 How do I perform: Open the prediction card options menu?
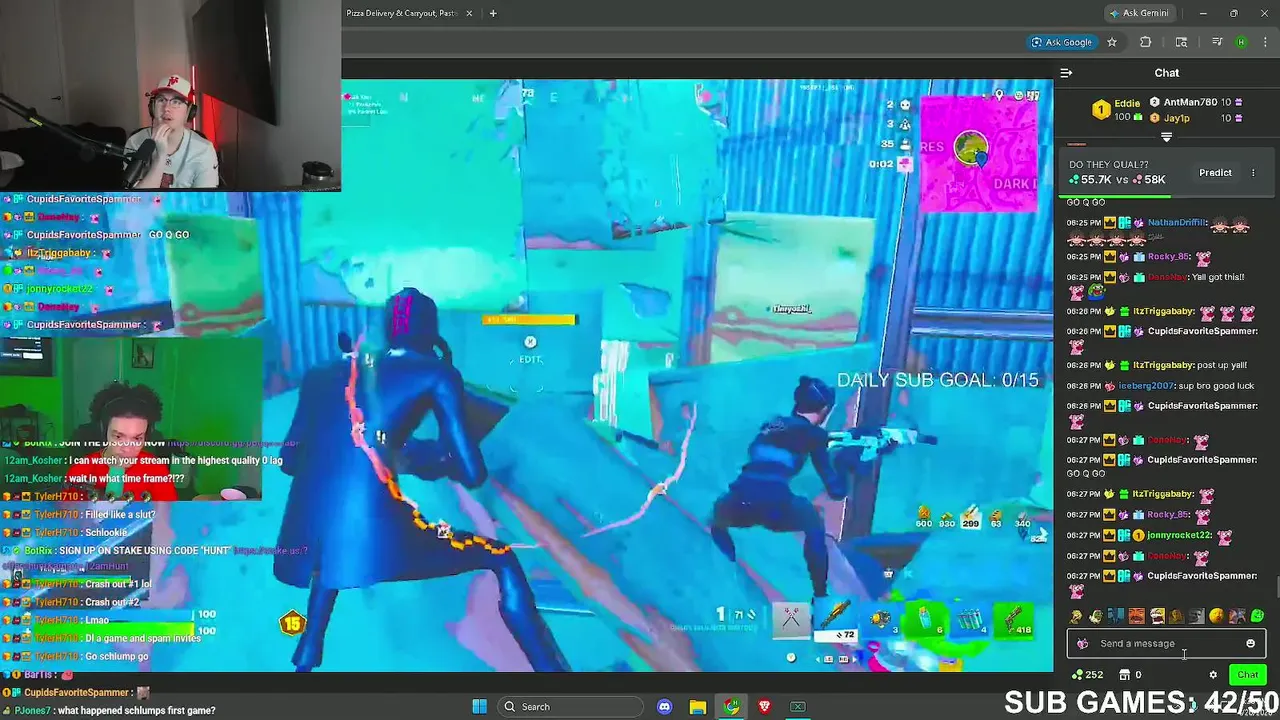(x=1253, y=173)
